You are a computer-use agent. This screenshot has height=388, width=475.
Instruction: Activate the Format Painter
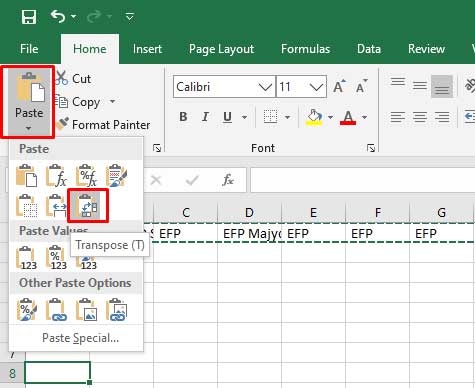(x=103, y=125)
